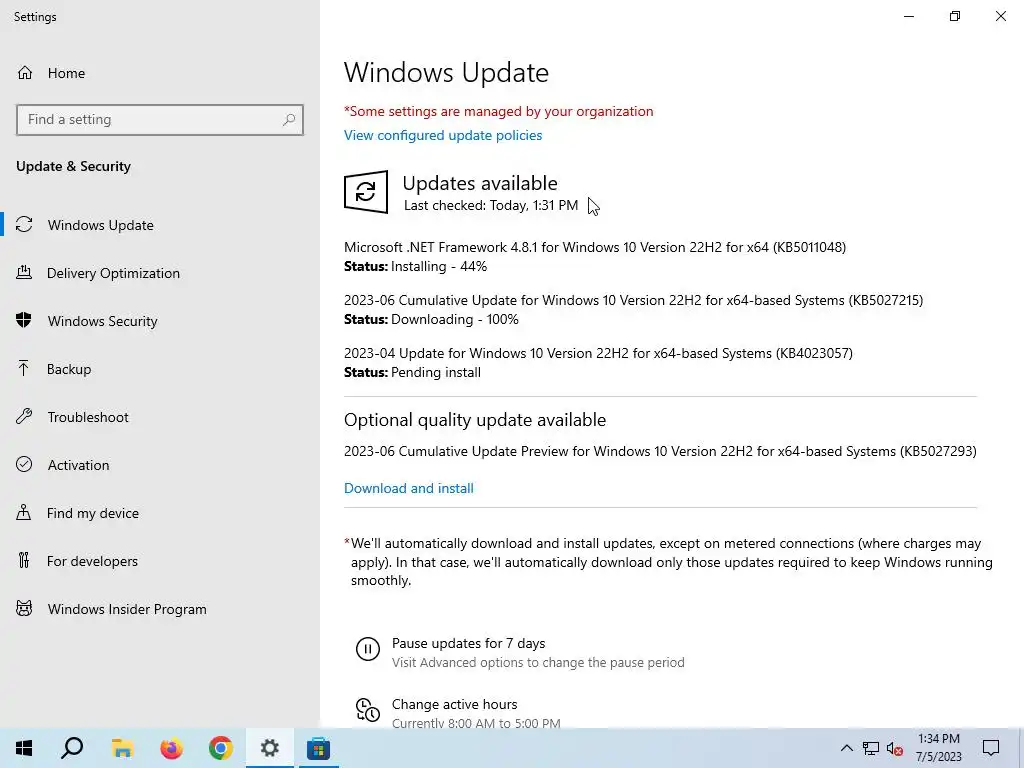Open the notification action center icon

tap(991, 748)
